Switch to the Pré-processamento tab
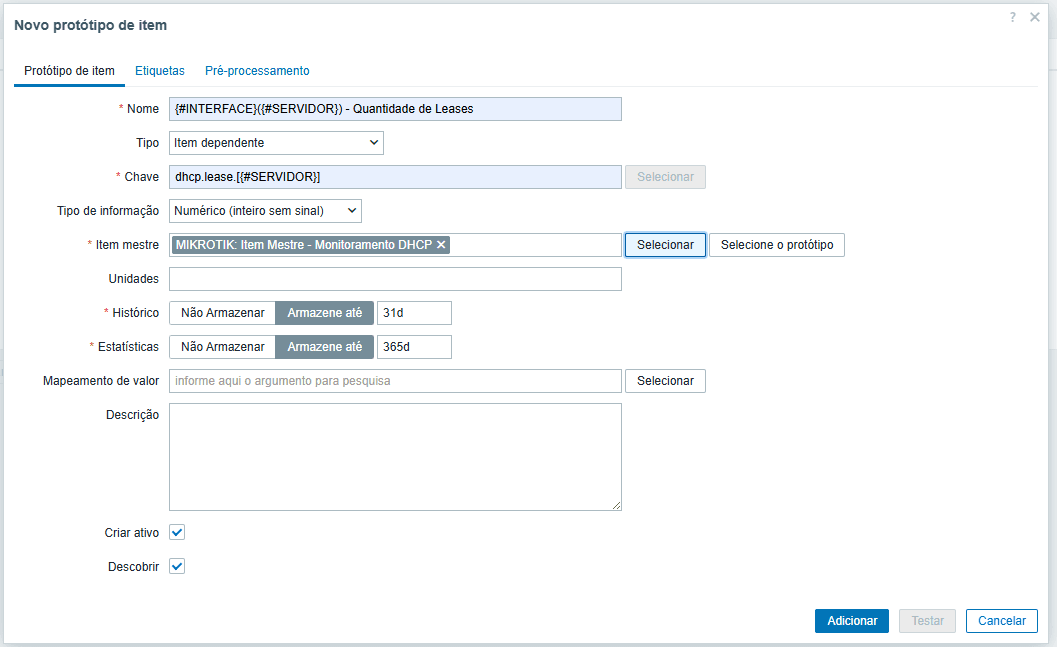The width and height of the screenshot is (1057, 647). click(258, 71)
